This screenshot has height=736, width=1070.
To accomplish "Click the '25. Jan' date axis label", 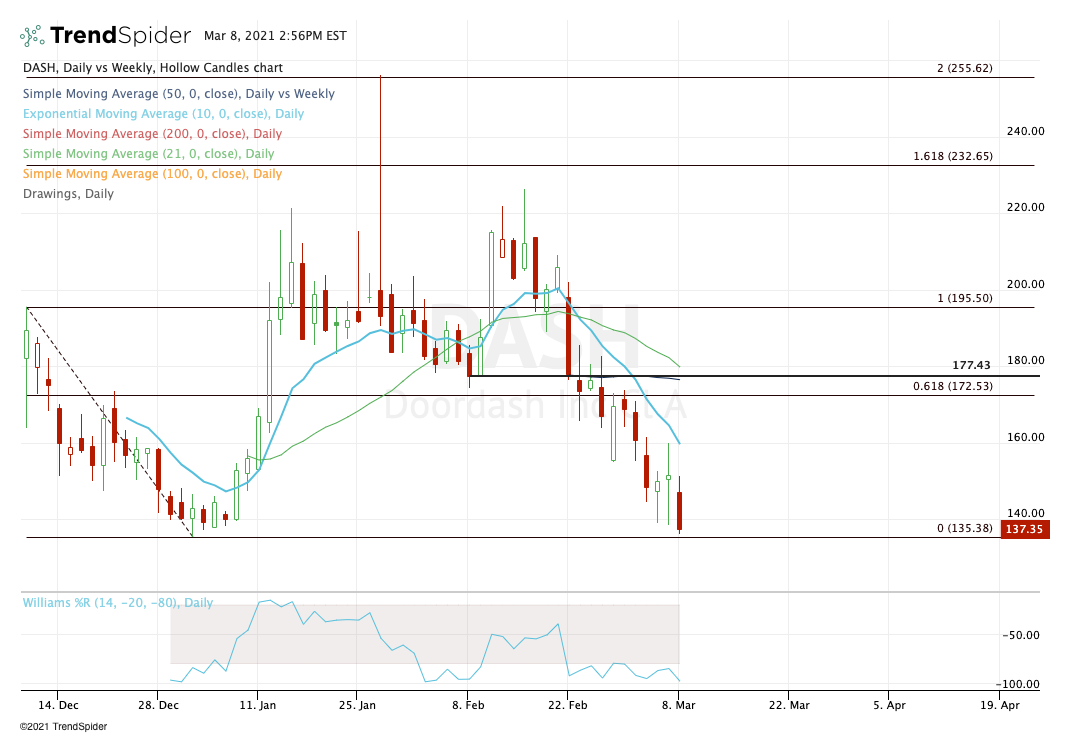I will pos(358,705).
